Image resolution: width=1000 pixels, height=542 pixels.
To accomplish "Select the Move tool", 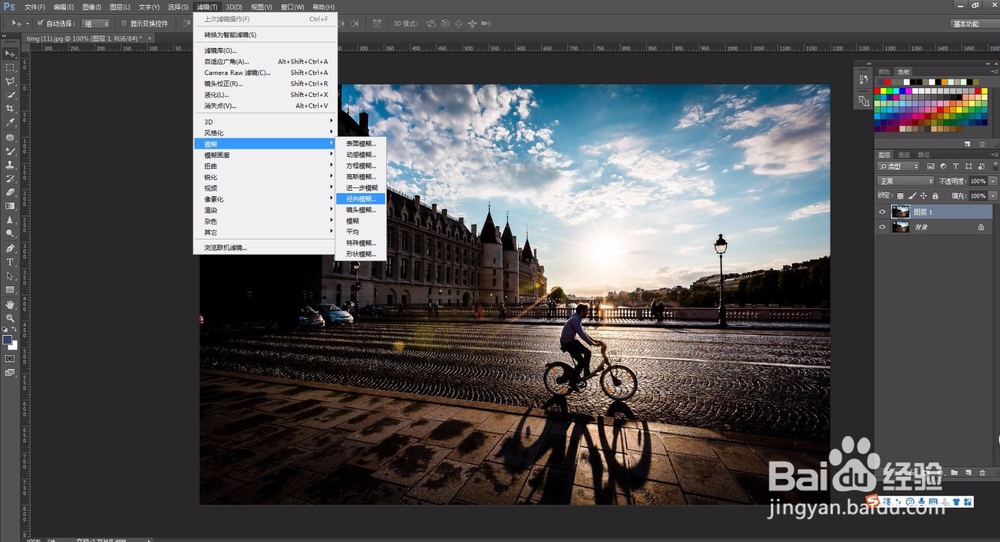I will pyautogui.click(x=10, y=54).
